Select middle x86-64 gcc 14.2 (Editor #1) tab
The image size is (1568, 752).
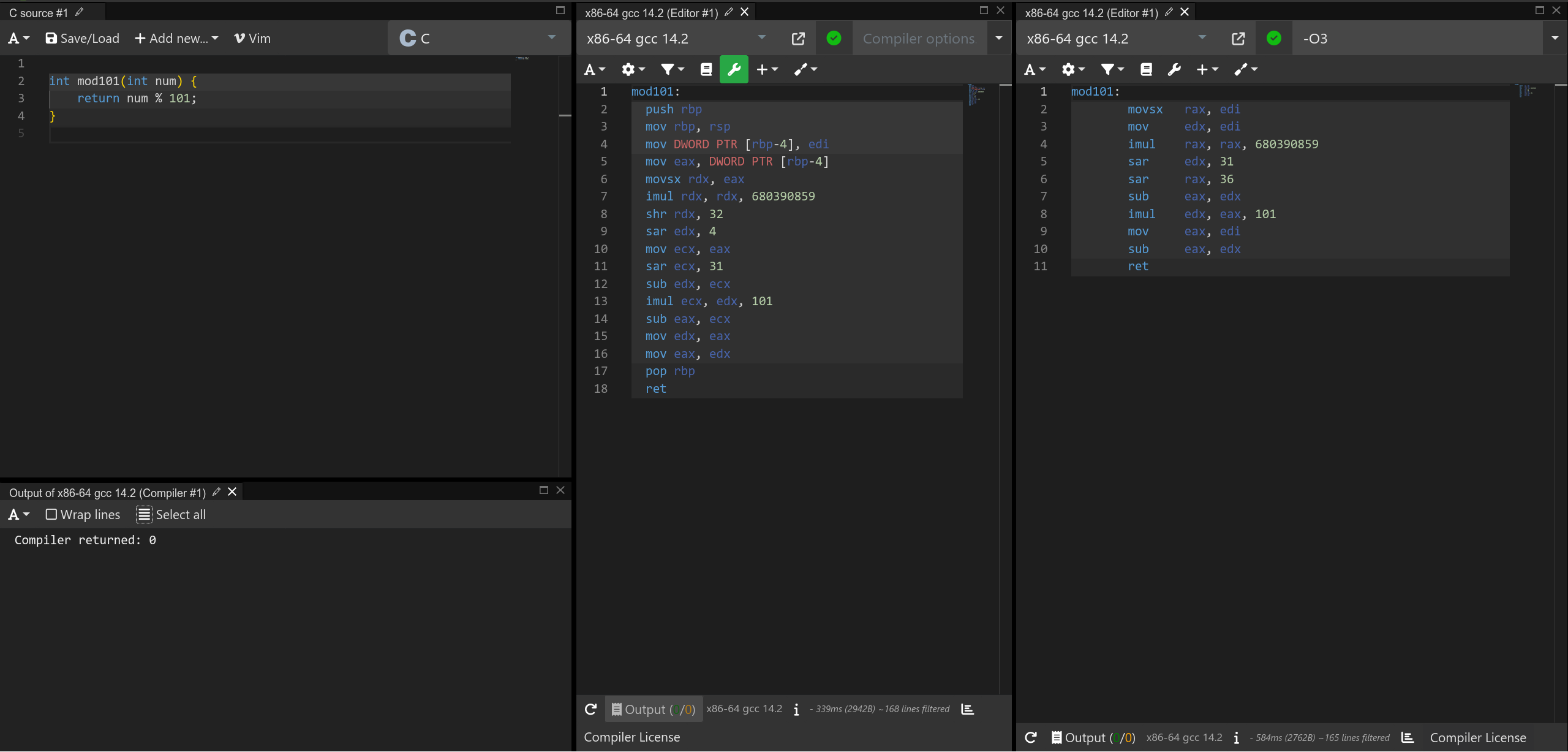(x=651, y=13)
